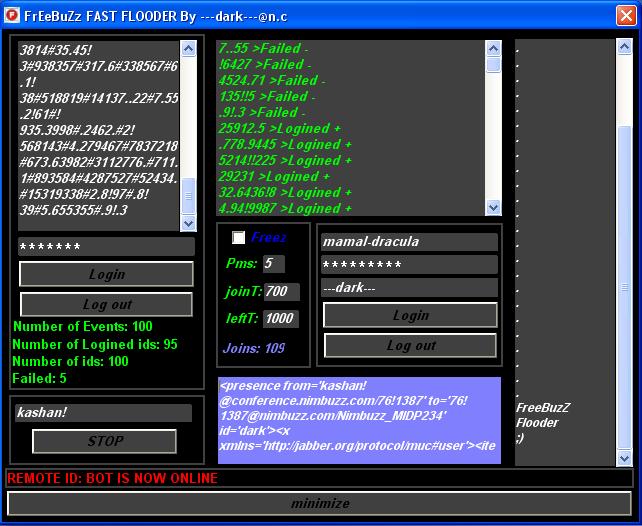Screen dimensions: 642x526
Task: Click the down arrow of the right panel scrollbar
Action: pyautogui.click(x=624, y=458)
